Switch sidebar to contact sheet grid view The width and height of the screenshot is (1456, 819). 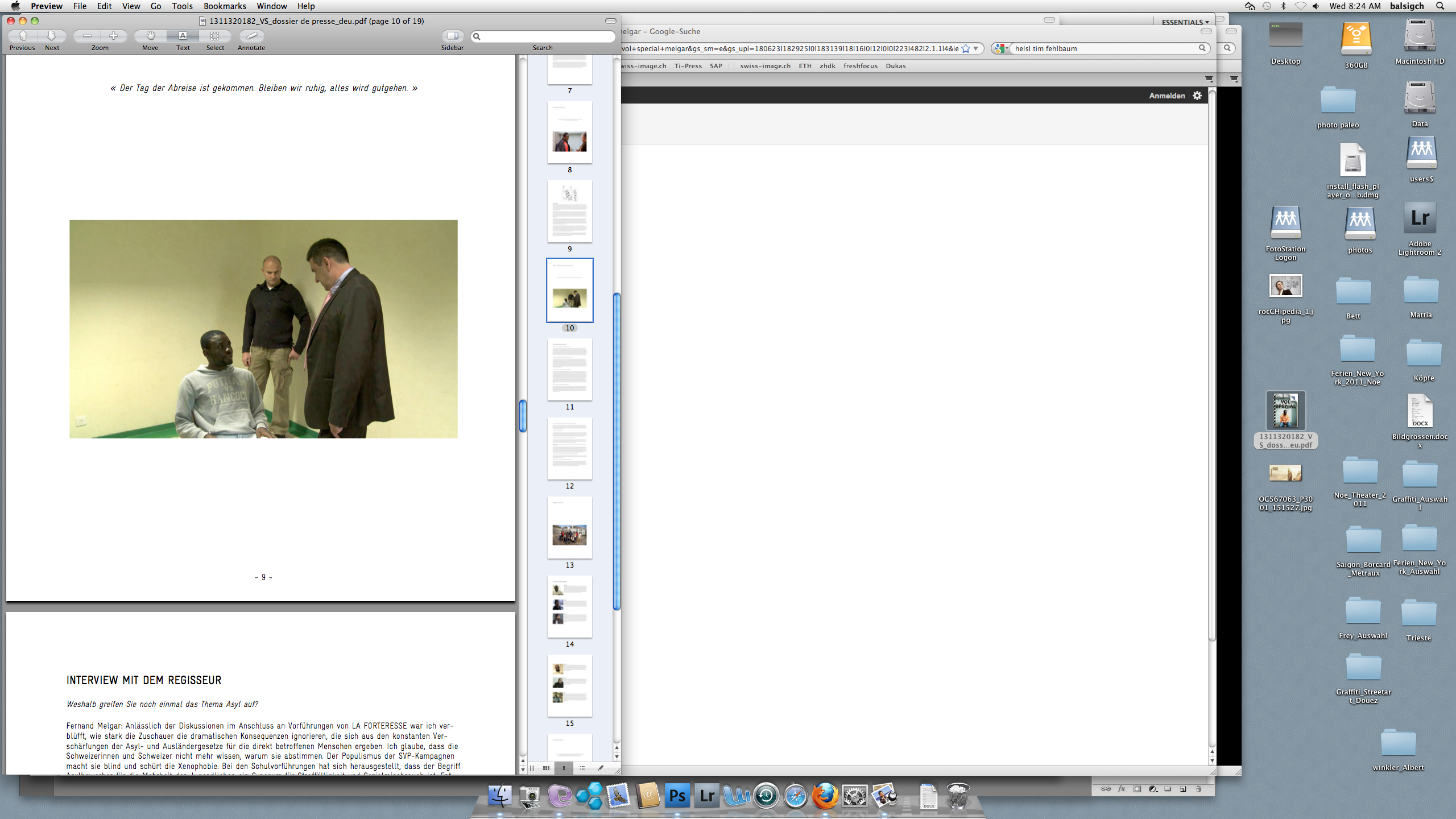tap(546, 768)
